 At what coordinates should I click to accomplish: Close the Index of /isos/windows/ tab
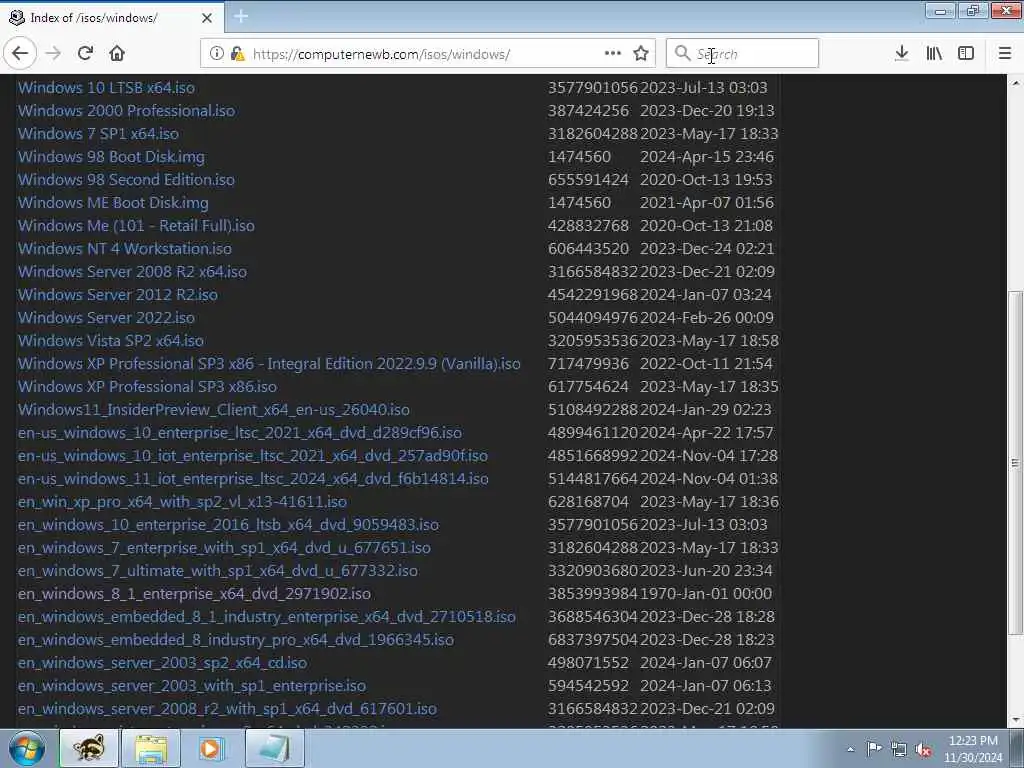tap(207, 18)
